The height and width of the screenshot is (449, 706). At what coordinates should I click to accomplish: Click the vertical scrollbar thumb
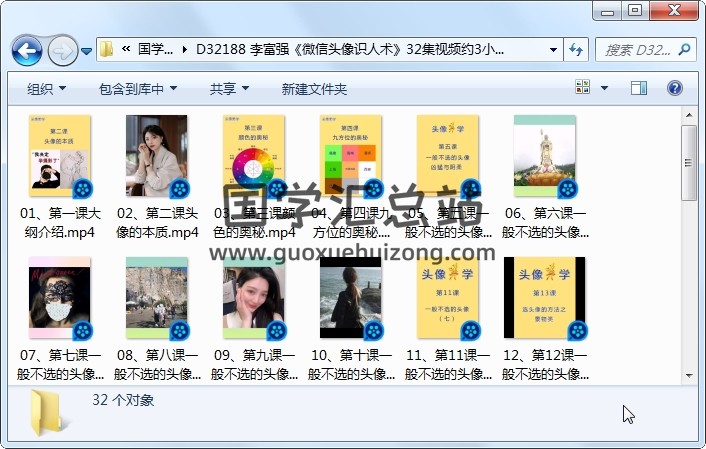coord(689,163)
